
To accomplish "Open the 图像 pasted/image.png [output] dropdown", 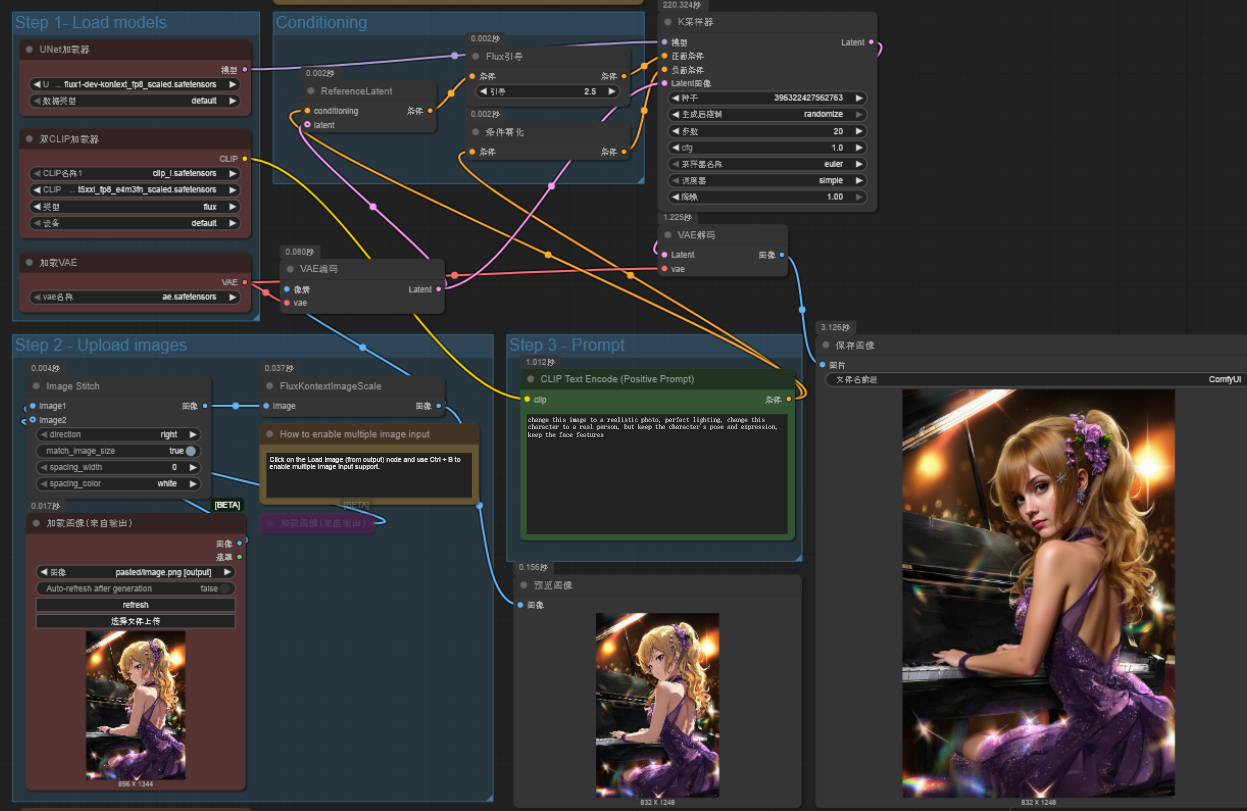I will point(135,572).
